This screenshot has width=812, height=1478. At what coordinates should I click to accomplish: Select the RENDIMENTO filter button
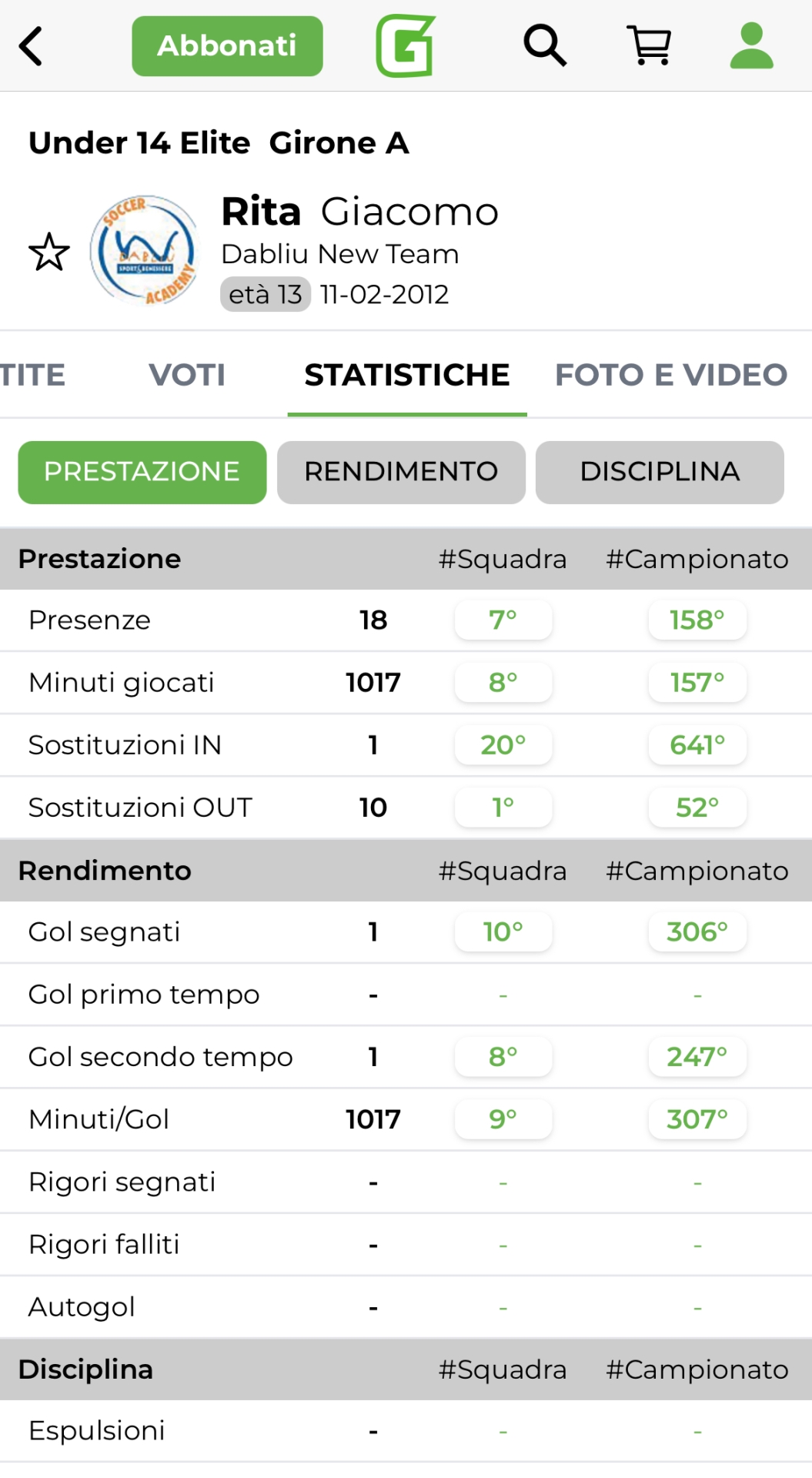401,472
